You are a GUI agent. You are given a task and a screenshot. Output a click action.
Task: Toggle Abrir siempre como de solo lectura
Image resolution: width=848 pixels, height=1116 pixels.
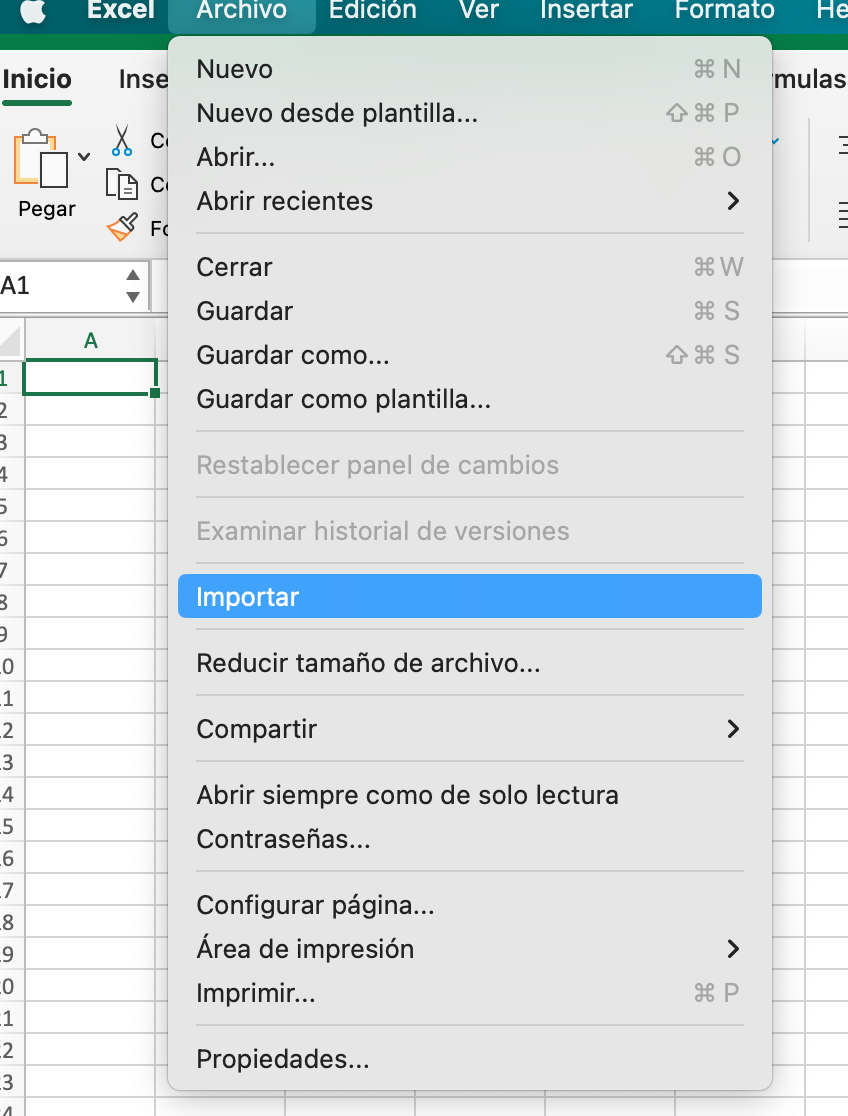(470, 795)
